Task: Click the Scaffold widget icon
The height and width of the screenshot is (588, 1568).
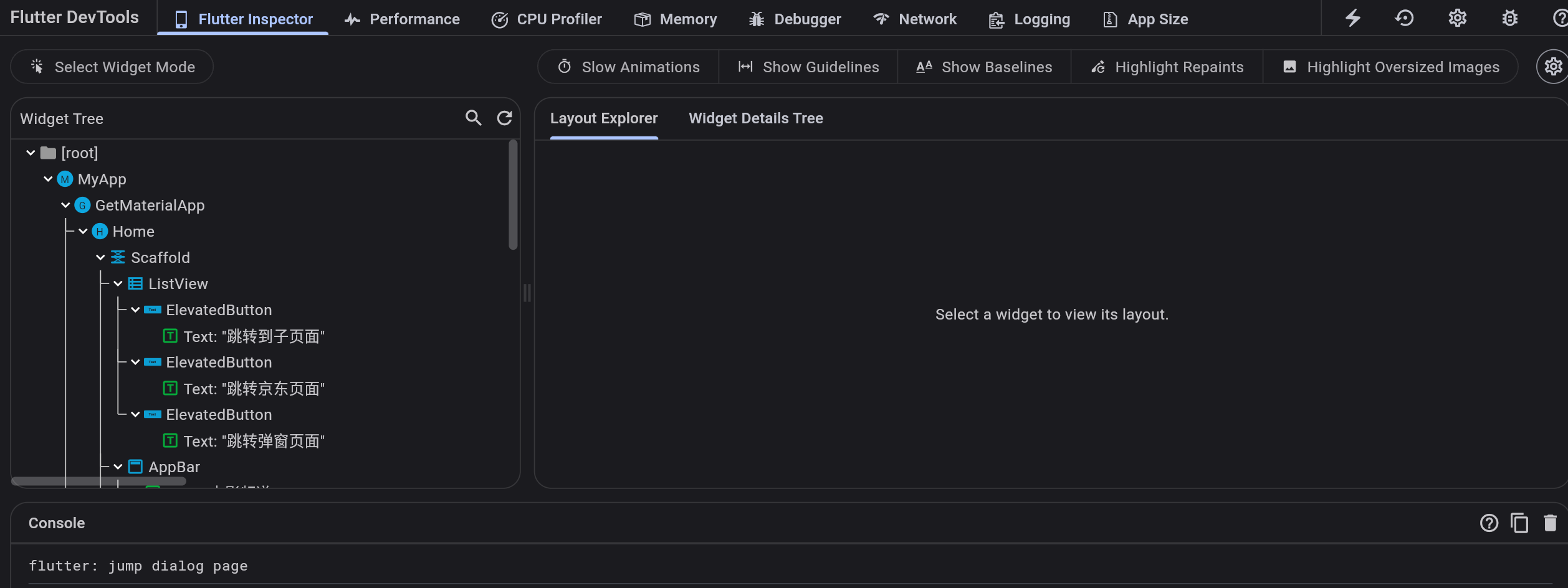Action: click(118, 257)
